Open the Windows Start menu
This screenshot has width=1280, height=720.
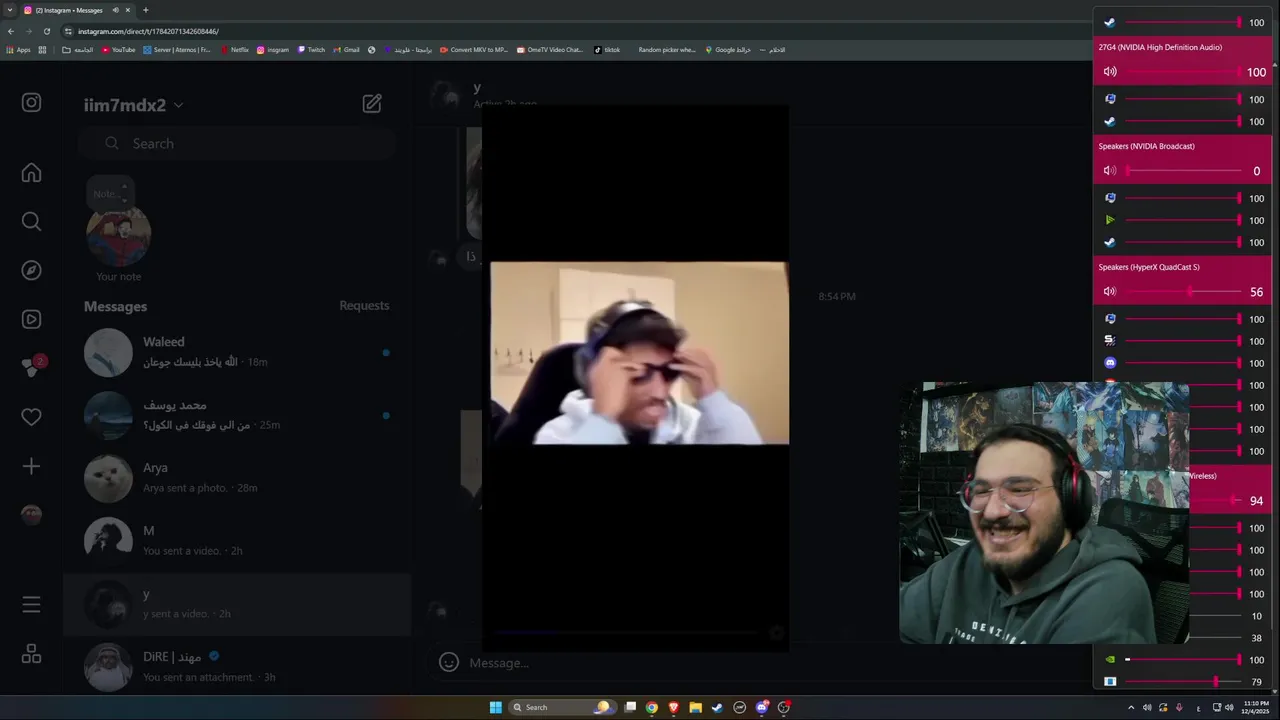pyautogui.click(x=496, y=707)
